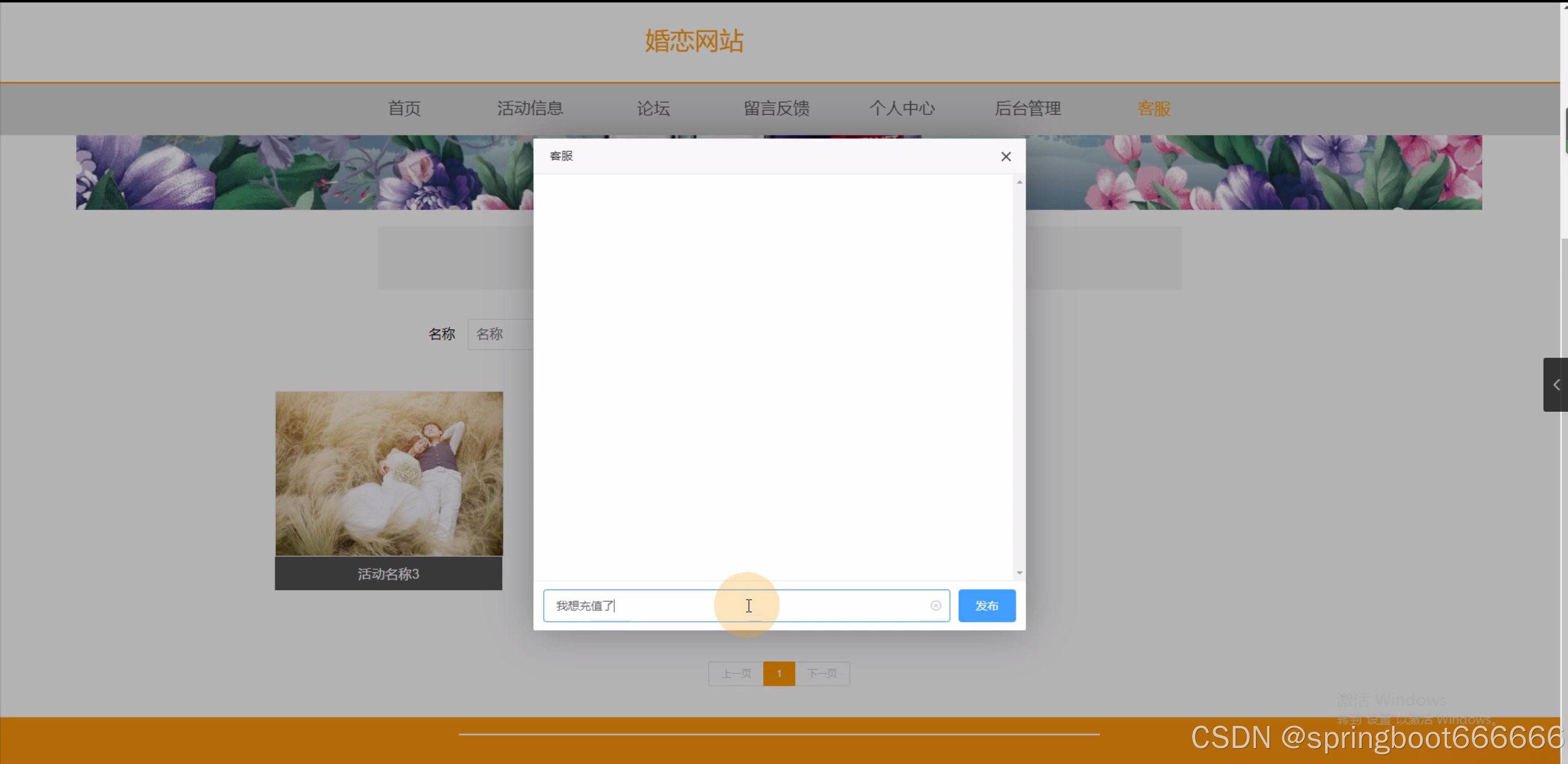Click the 名称 search input
The height and width of the screenshot is (764, 1568).
tap(500, 335)
